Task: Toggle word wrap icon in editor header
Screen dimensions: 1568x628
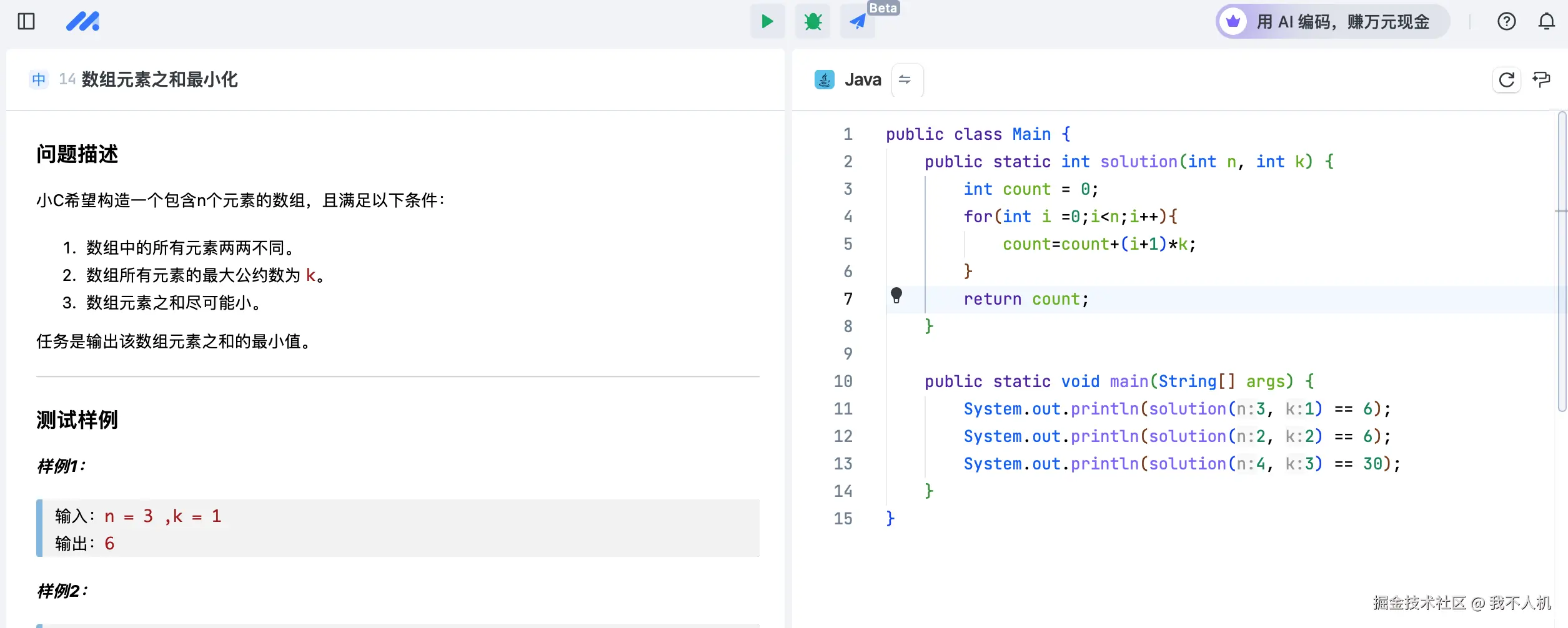Action: pyautogui.click(x=1541, y=80)
